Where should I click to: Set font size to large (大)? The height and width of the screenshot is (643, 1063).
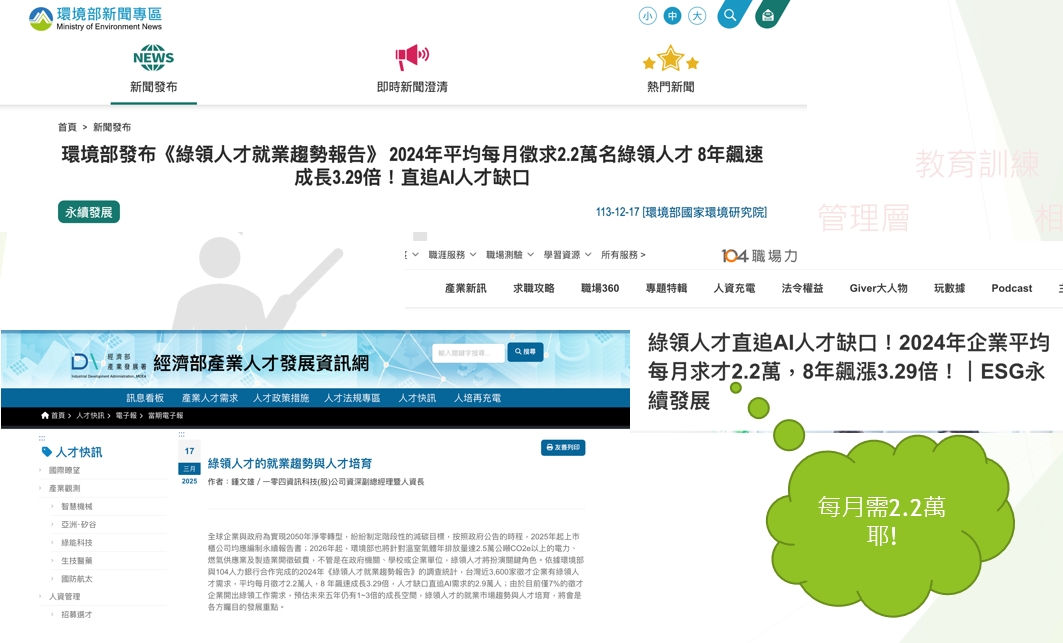[x=697, y=16]
